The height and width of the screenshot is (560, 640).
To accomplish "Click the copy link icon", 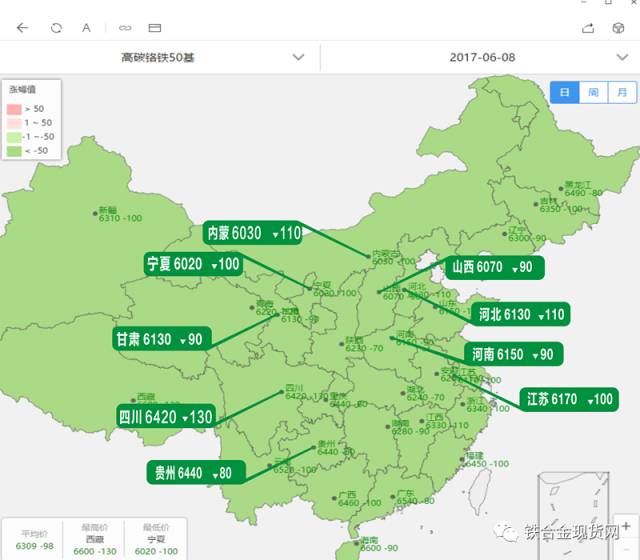I will pos(125,27).
